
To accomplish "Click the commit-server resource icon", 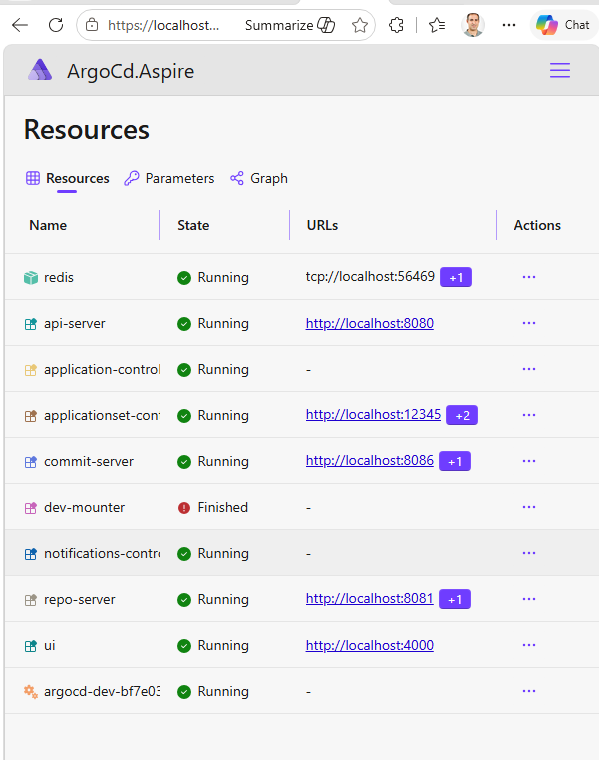I will tap(31, 462).
